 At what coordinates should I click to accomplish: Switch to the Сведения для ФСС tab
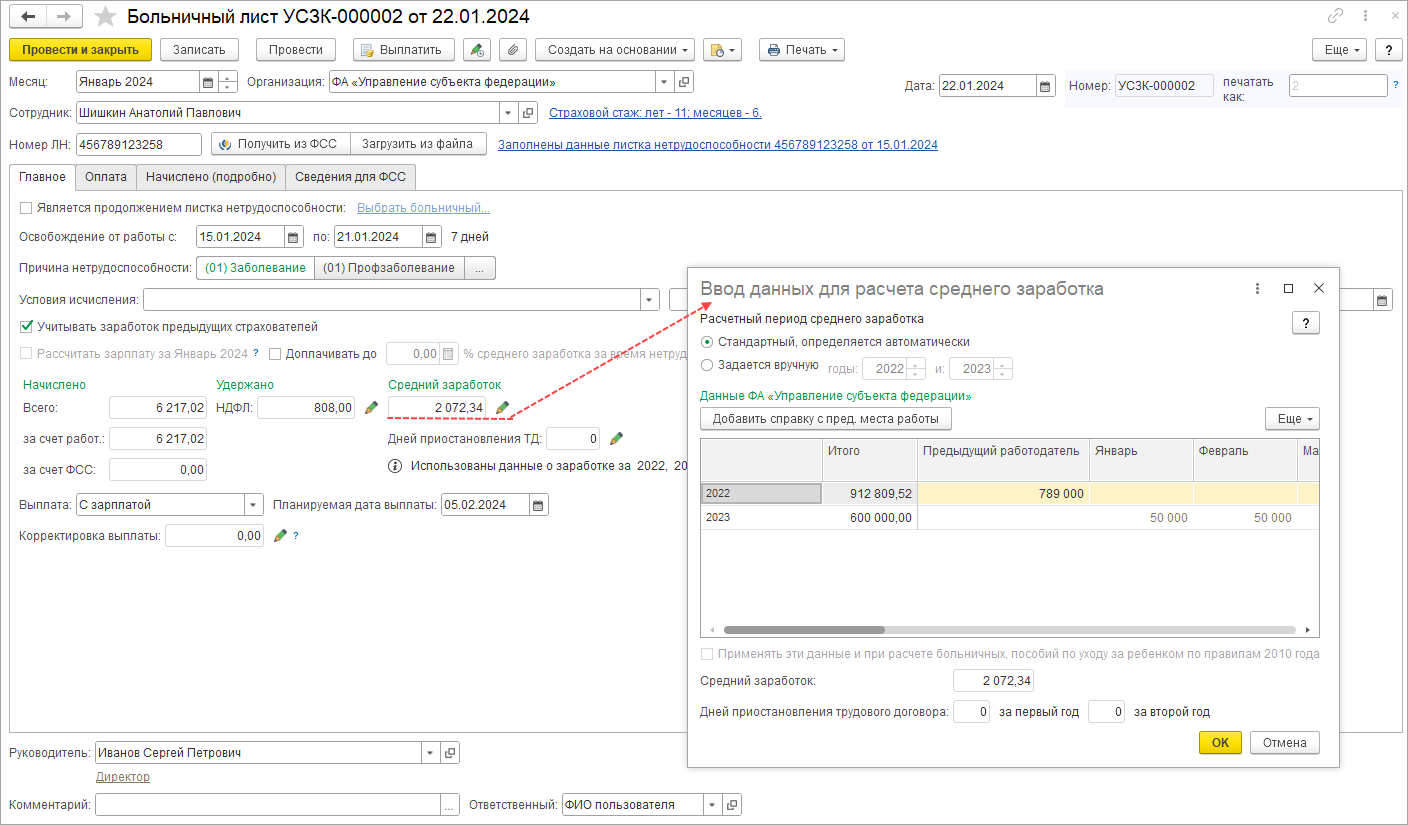pyautogui.click(x=351, y=177)
